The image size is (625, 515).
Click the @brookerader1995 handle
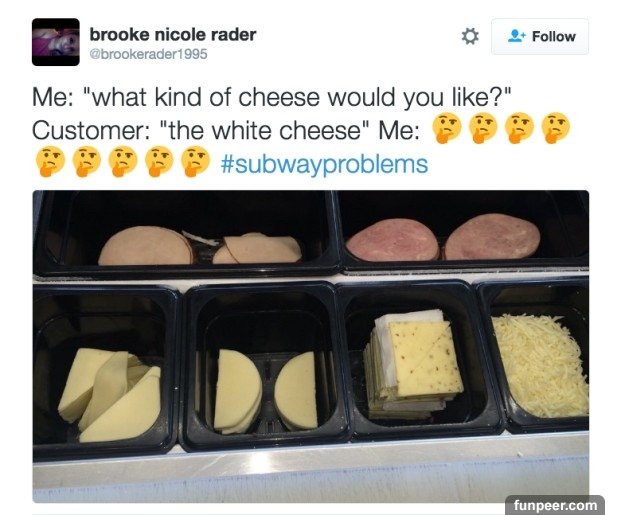148,54
